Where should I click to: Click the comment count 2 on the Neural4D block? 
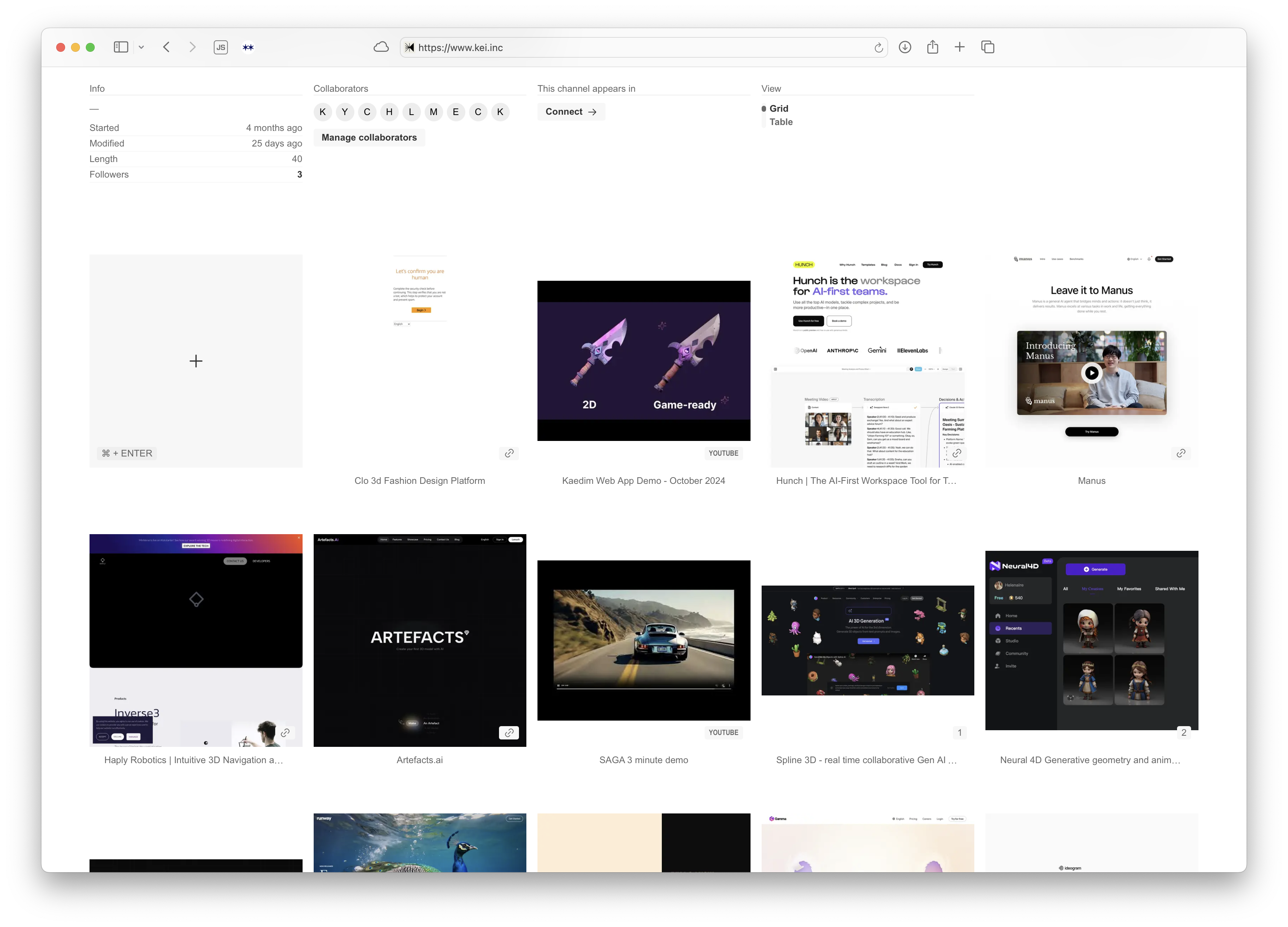tap(1184, 733)
